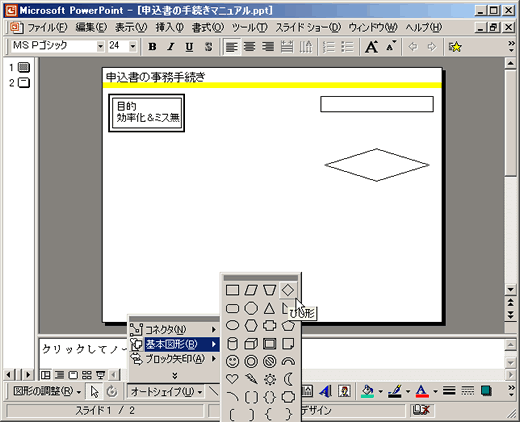Click the free rotate tool

pyautogui.click(x=112, y=391)
